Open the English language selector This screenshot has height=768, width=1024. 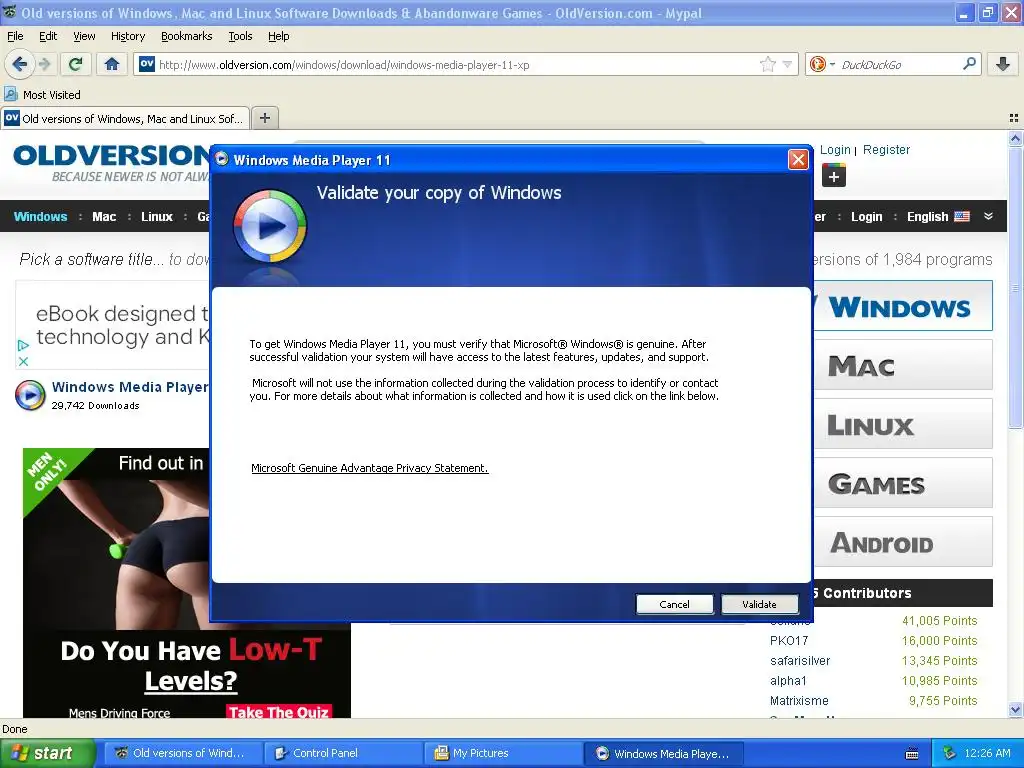[938, 216]
